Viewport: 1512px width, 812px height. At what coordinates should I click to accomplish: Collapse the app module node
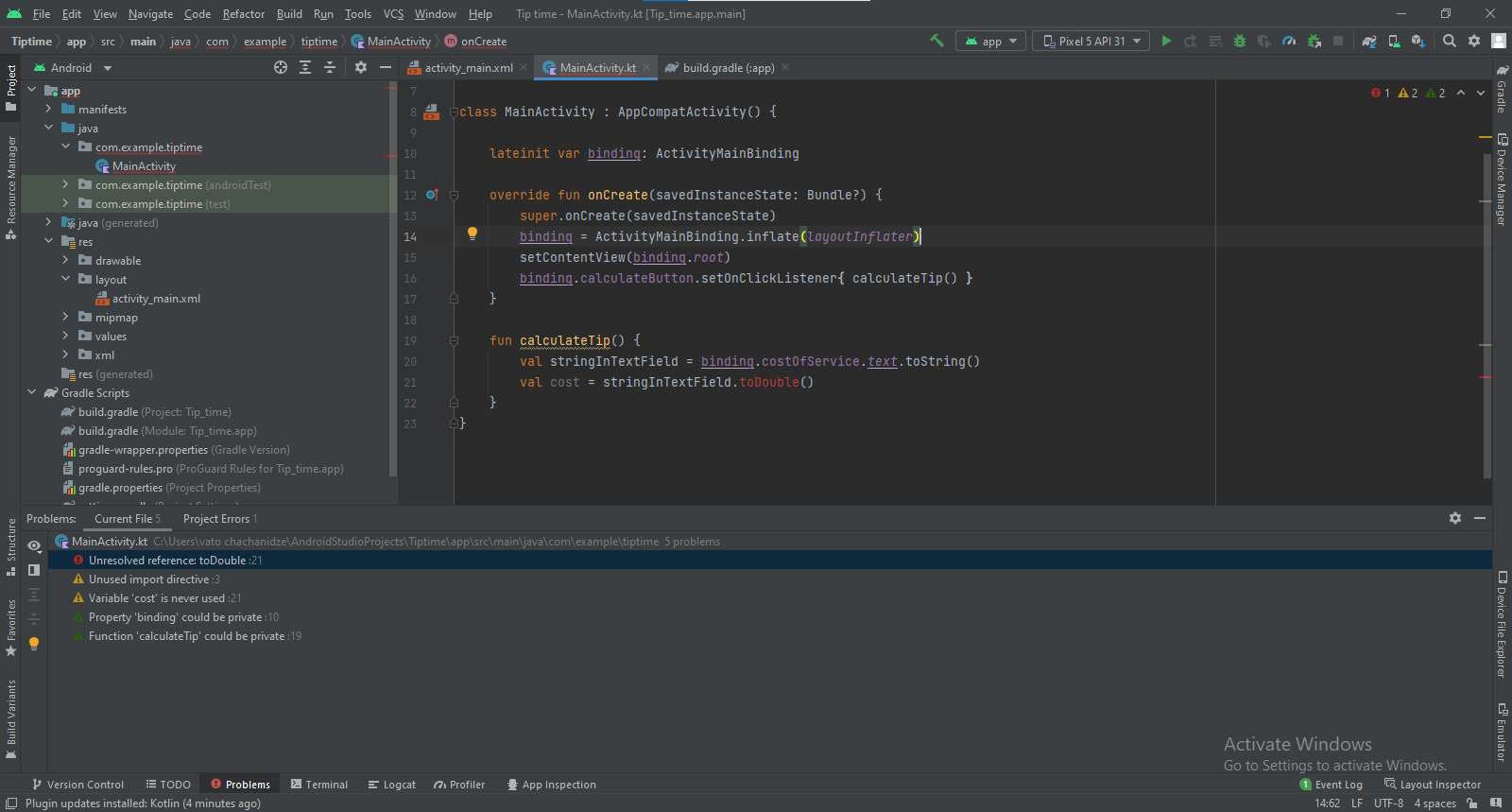[x=32, y=90]
